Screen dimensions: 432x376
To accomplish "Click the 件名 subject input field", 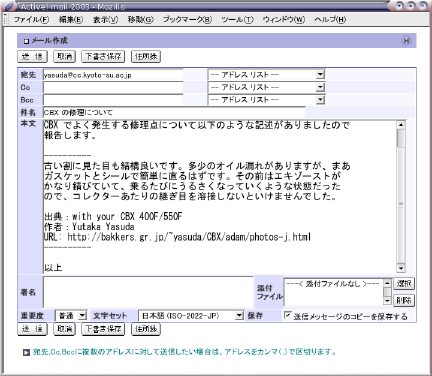I will pyautogui.click(x=174, y=112).
